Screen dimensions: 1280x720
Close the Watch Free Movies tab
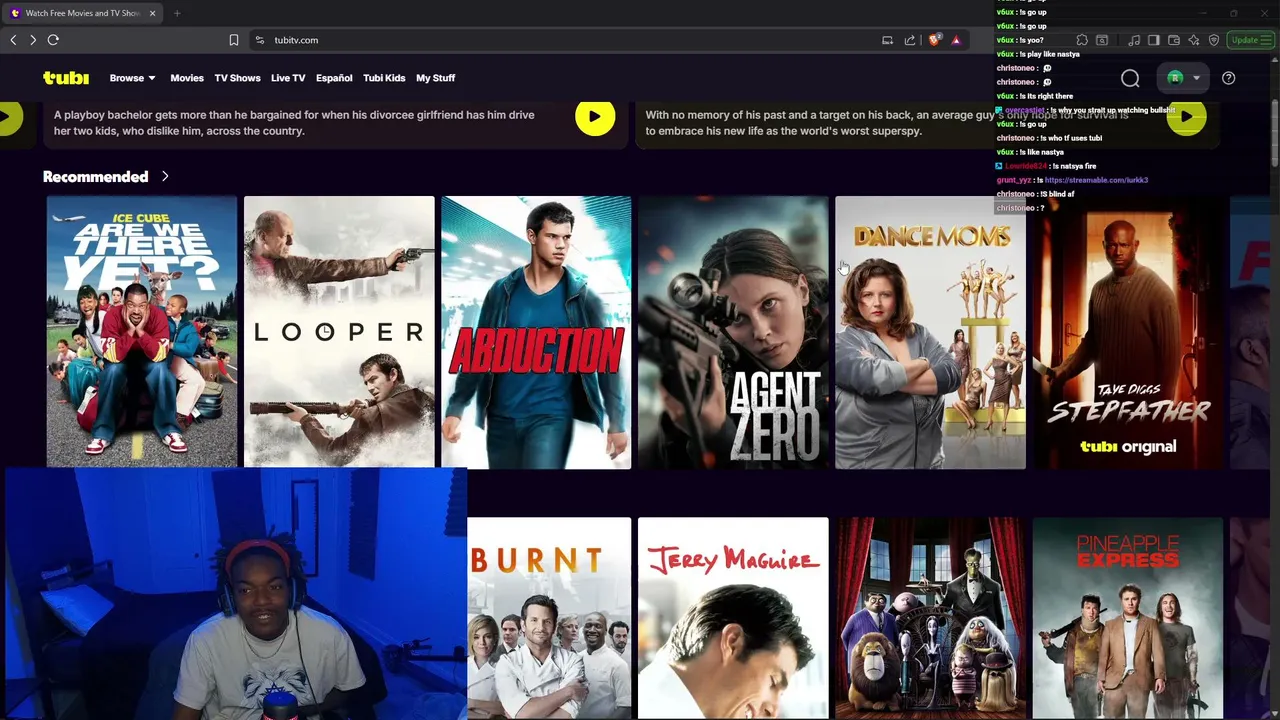[x=152, y=13]
